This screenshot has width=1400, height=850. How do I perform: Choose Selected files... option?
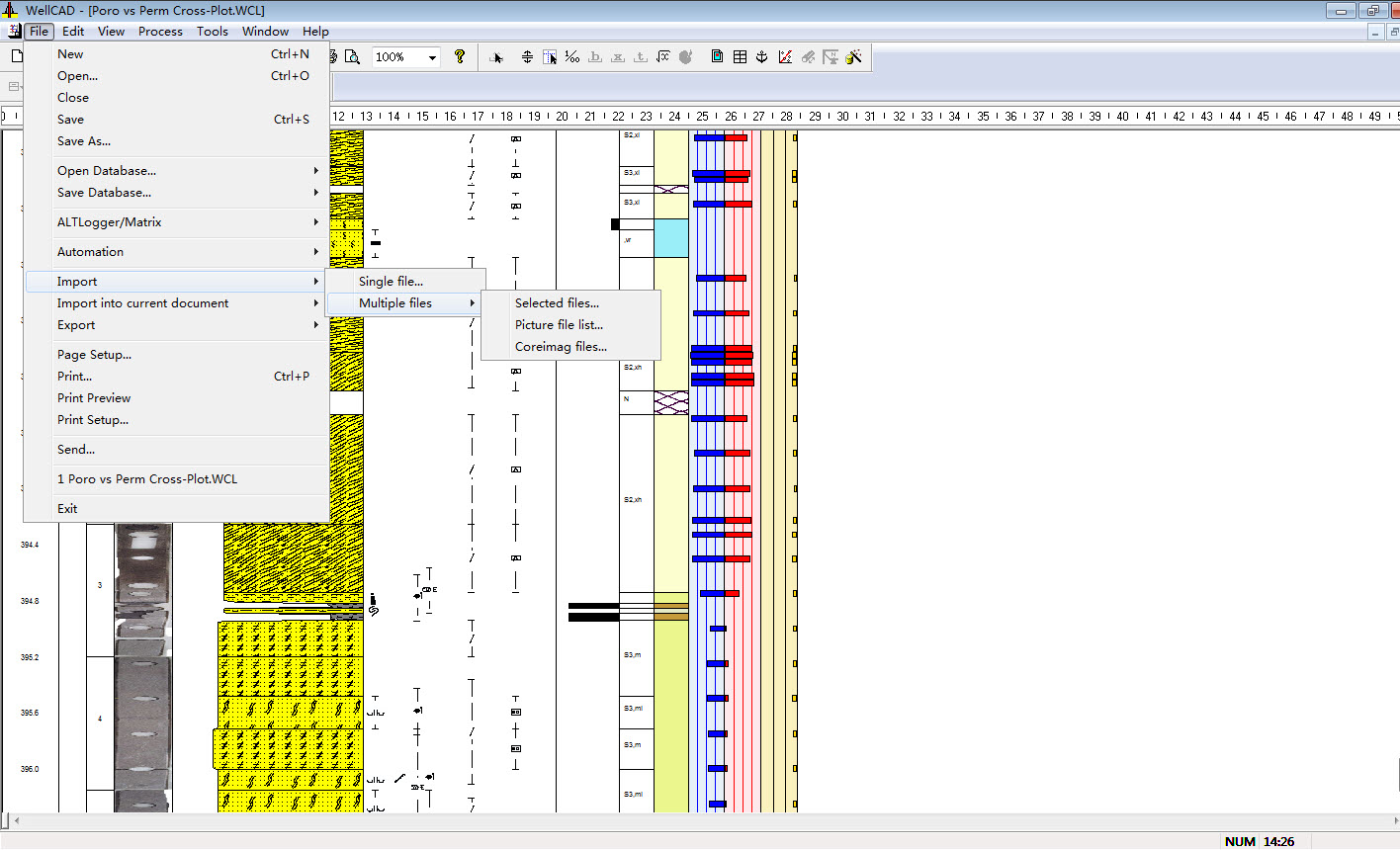tap(570, 303)
